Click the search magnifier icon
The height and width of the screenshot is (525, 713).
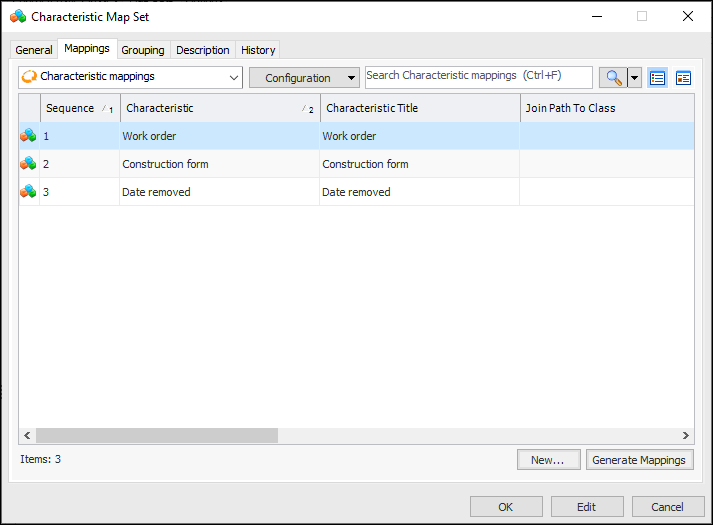612,78
